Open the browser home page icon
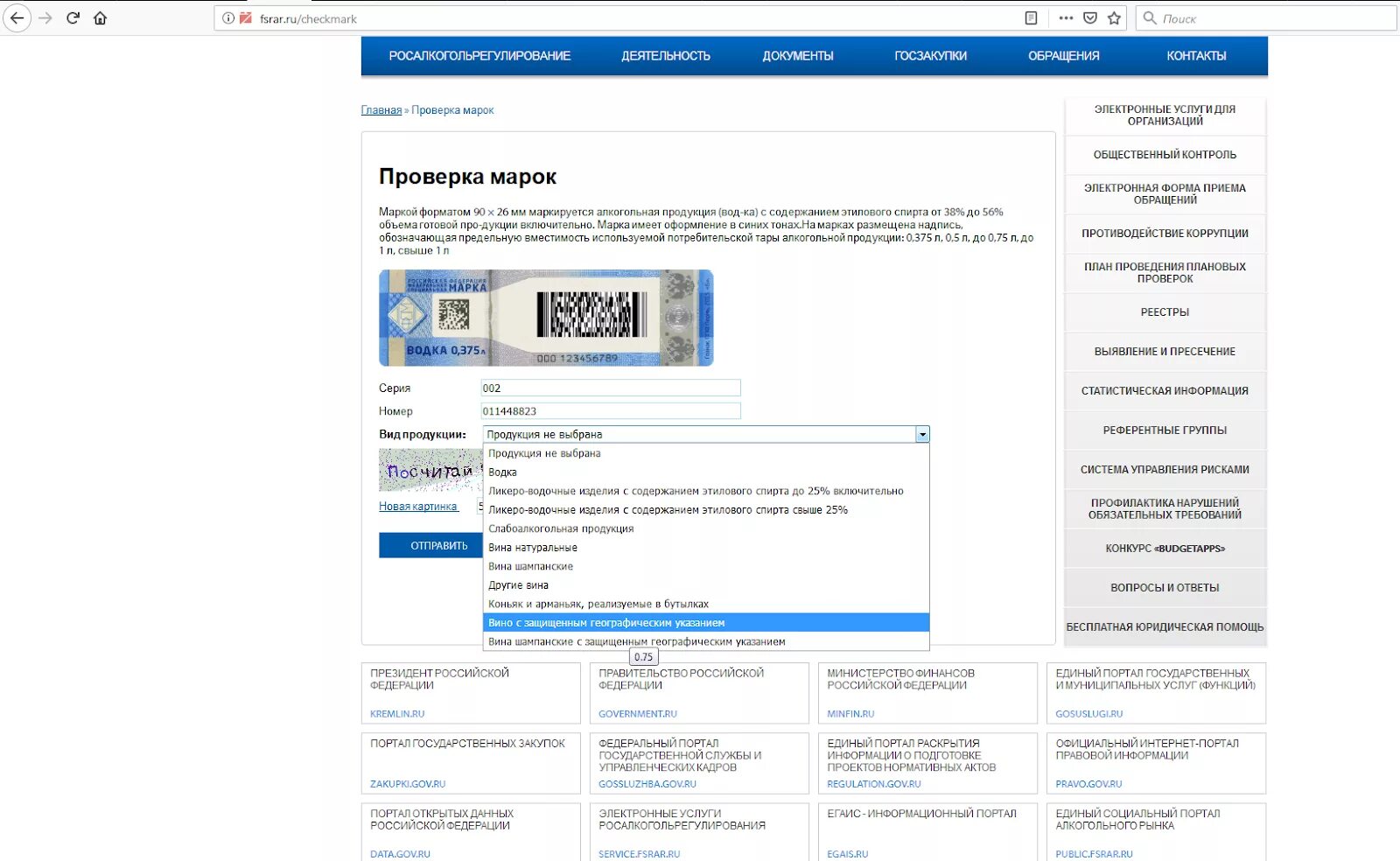This screenshot has height=861, width=1400. point(100,17)
